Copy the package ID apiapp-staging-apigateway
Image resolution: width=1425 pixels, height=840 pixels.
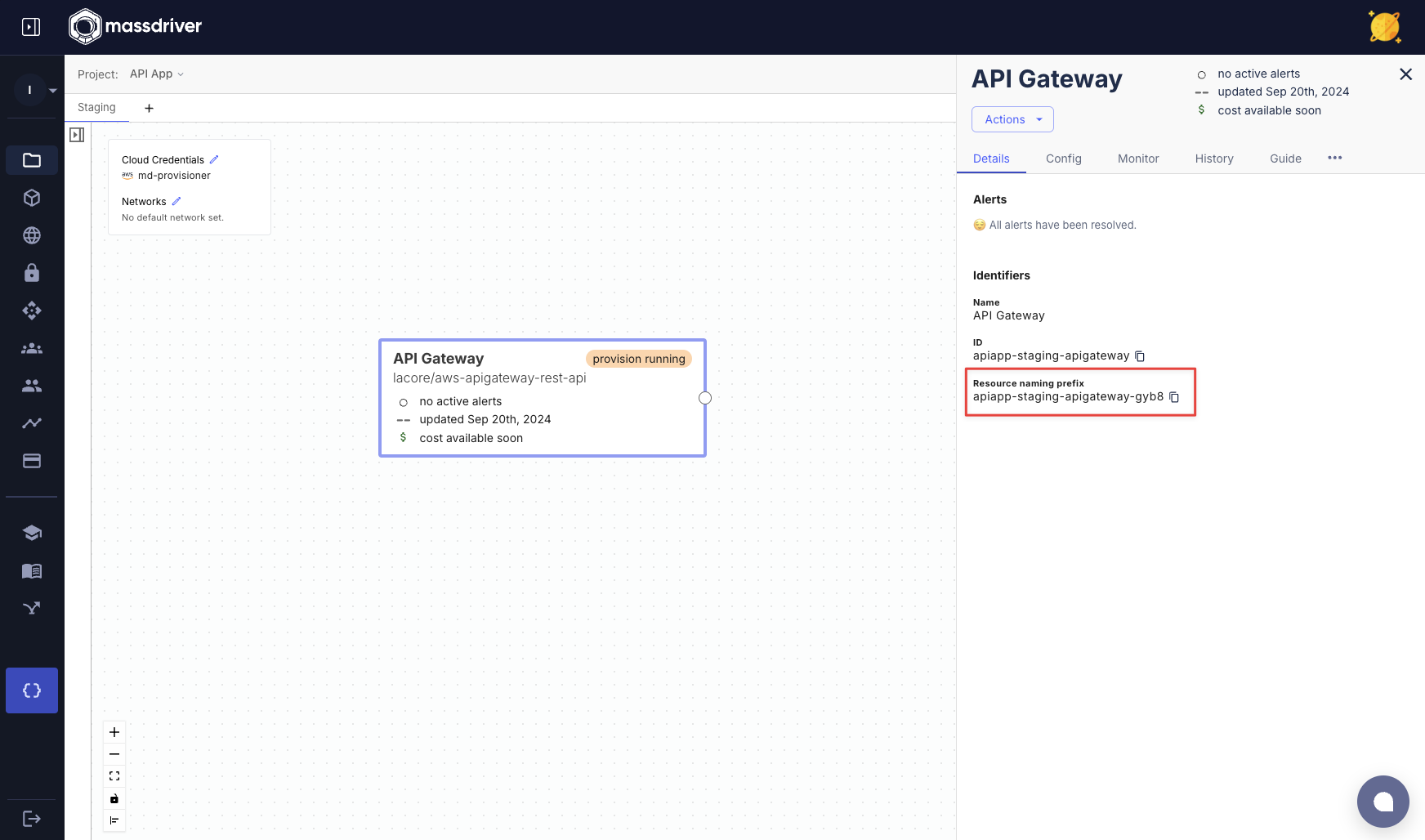(1140, 356)
